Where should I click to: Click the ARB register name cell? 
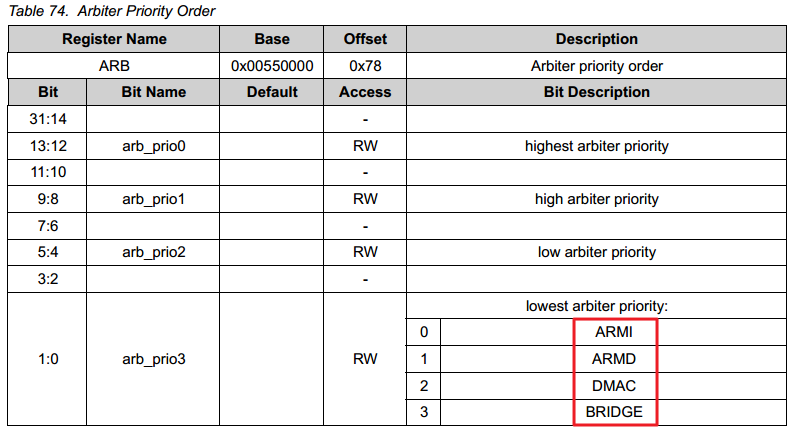tap(114, 66)
